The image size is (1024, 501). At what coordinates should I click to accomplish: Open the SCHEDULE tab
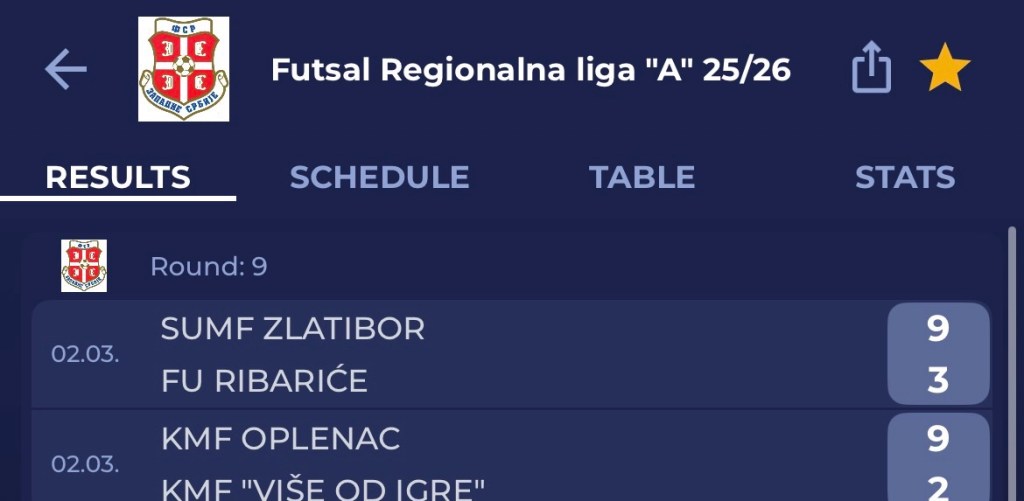(x=379, y=178)
